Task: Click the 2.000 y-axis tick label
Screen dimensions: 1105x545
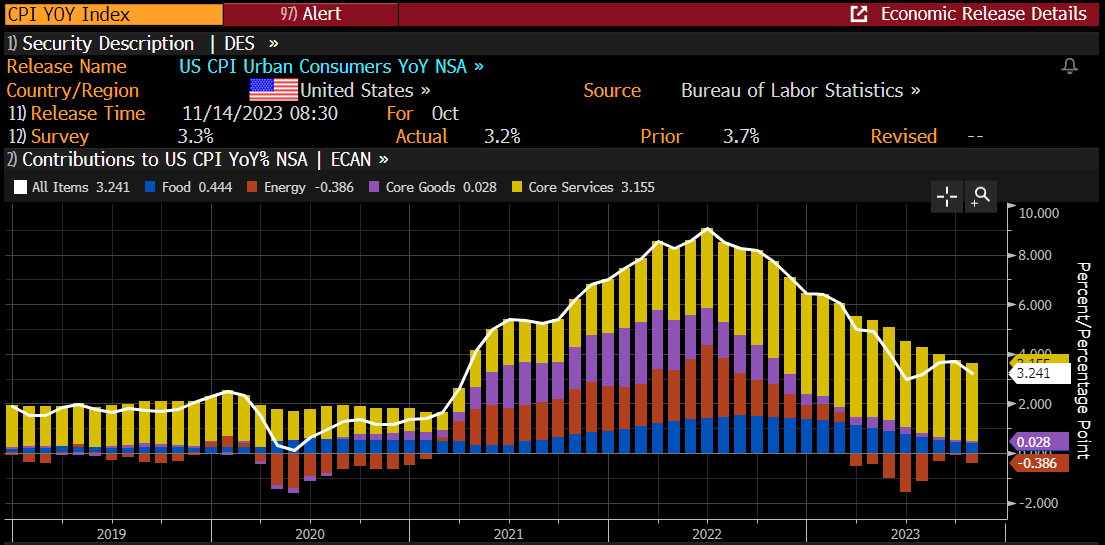Action: 1037,404
